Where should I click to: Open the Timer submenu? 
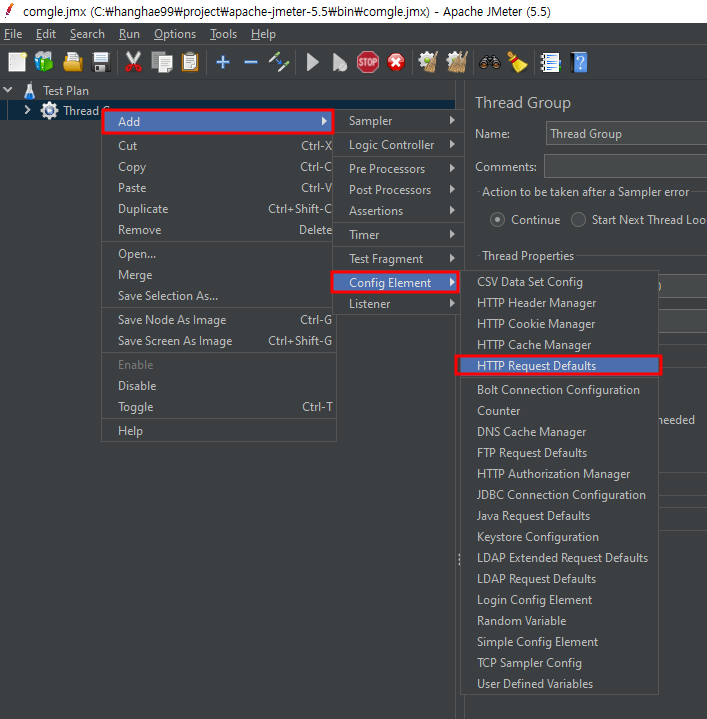coord(398,235)
